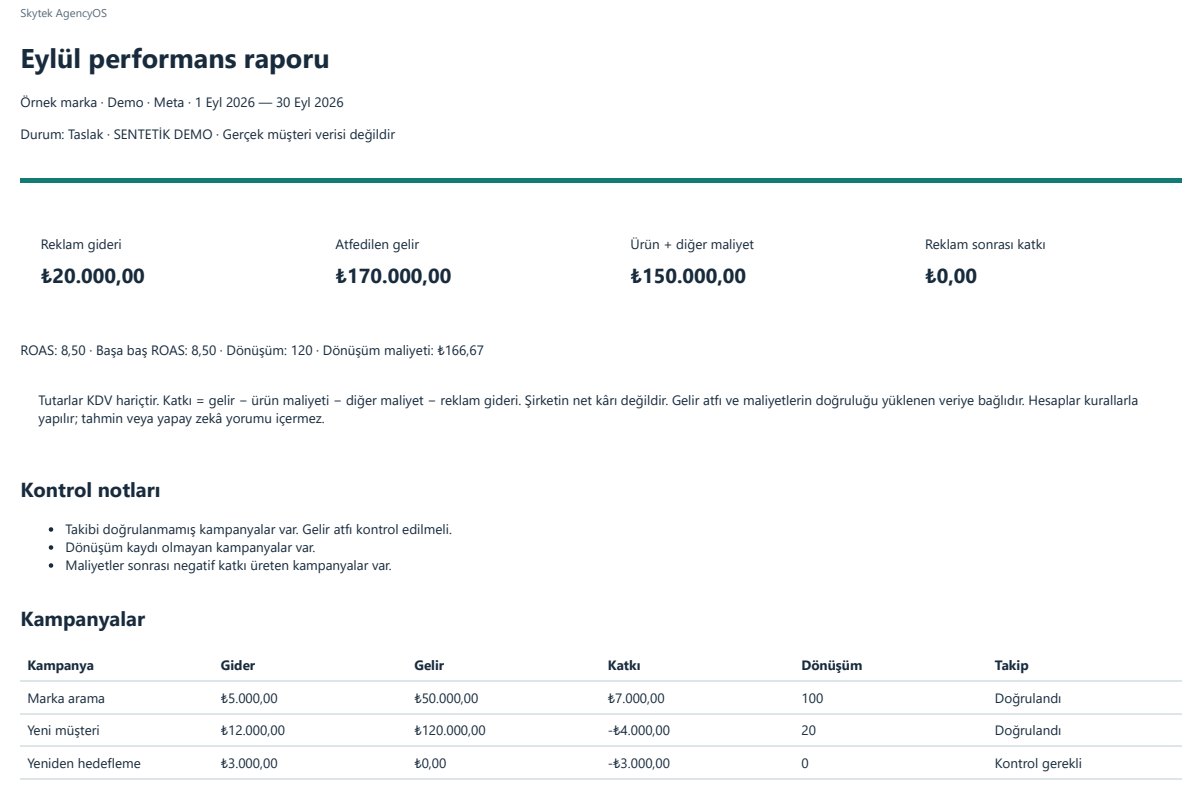Click the Atfedilen gelir label
Viewport: 1203px width, 787px height.
(377, 244)
